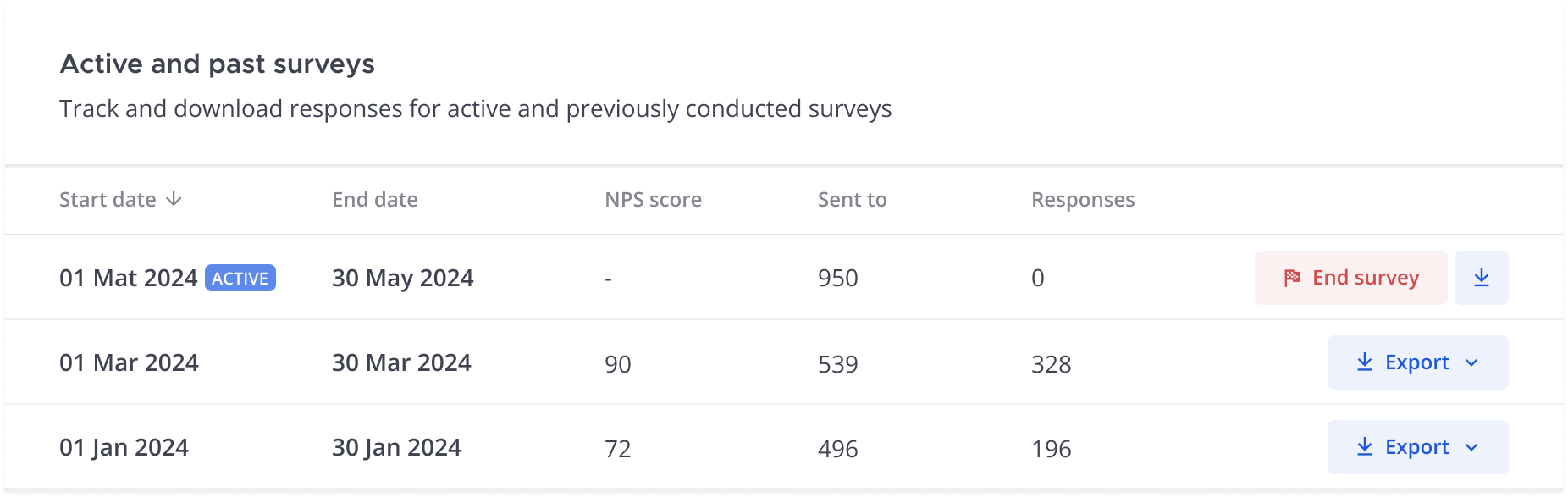This screenshot has height=498, width=1568.
Task: Open the Export chevron for January 2024 survey
Action: pos(1471,446)
